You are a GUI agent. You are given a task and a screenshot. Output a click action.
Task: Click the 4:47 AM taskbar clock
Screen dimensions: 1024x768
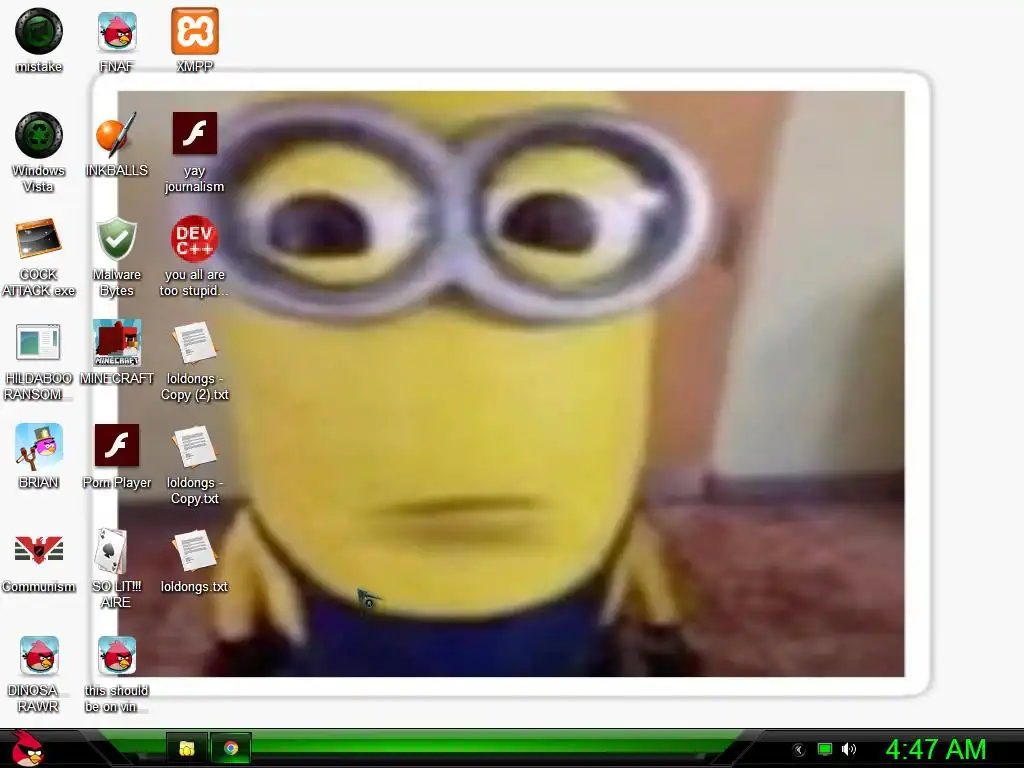point(935,750)
